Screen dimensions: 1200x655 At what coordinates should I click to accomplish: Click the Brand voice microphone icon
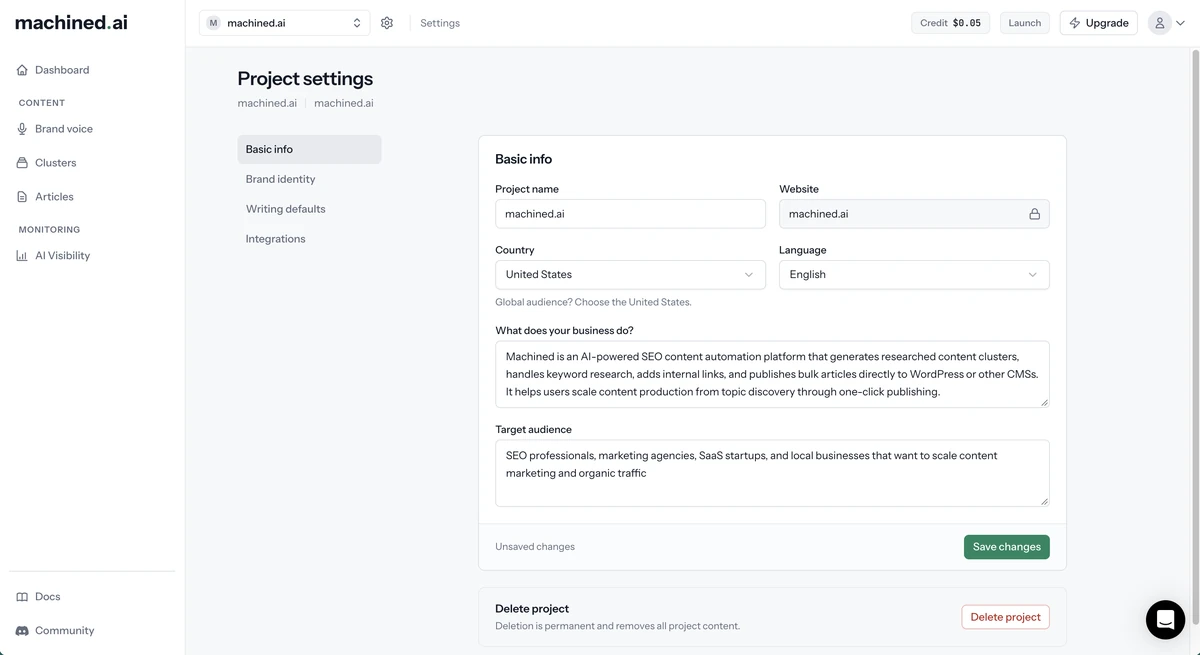(x=22, y=129)
